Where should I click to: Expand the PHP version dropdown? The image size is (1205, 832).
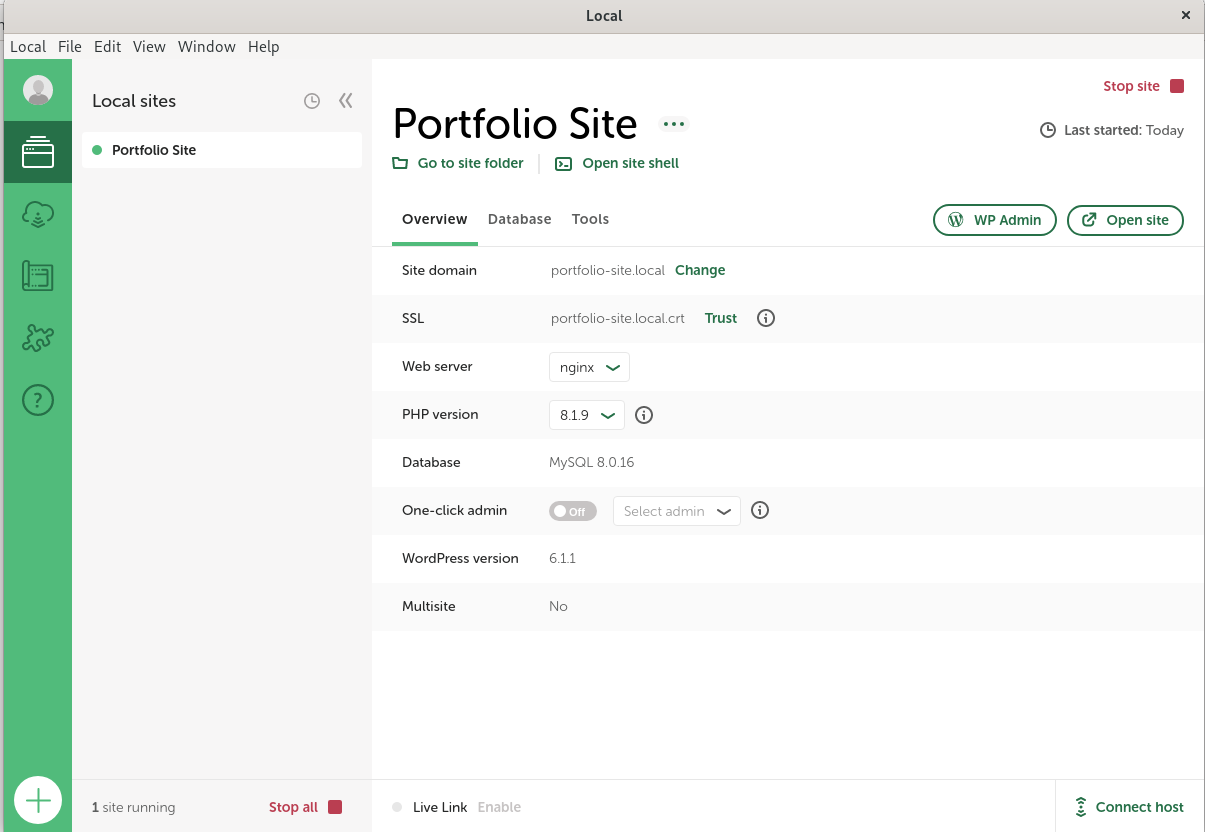pos(587,415)
